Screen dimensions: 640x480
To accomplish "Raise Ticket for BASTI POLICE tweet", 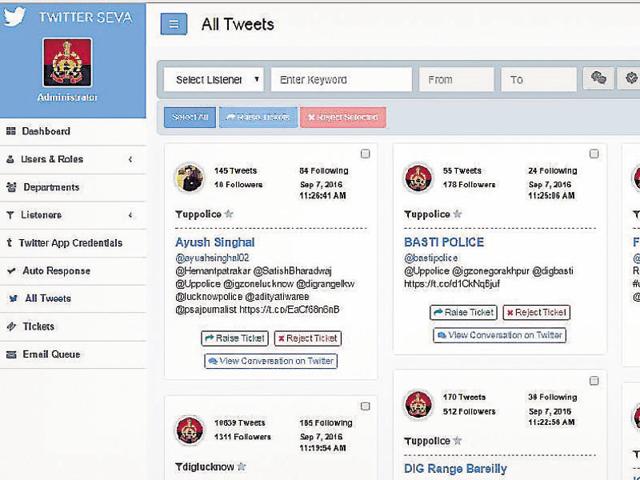I will point(463,313).
